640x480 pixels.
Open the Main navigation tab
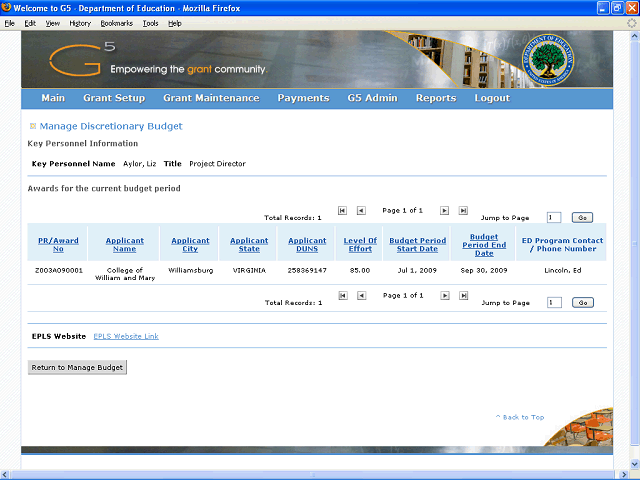[x=53, y=98]
